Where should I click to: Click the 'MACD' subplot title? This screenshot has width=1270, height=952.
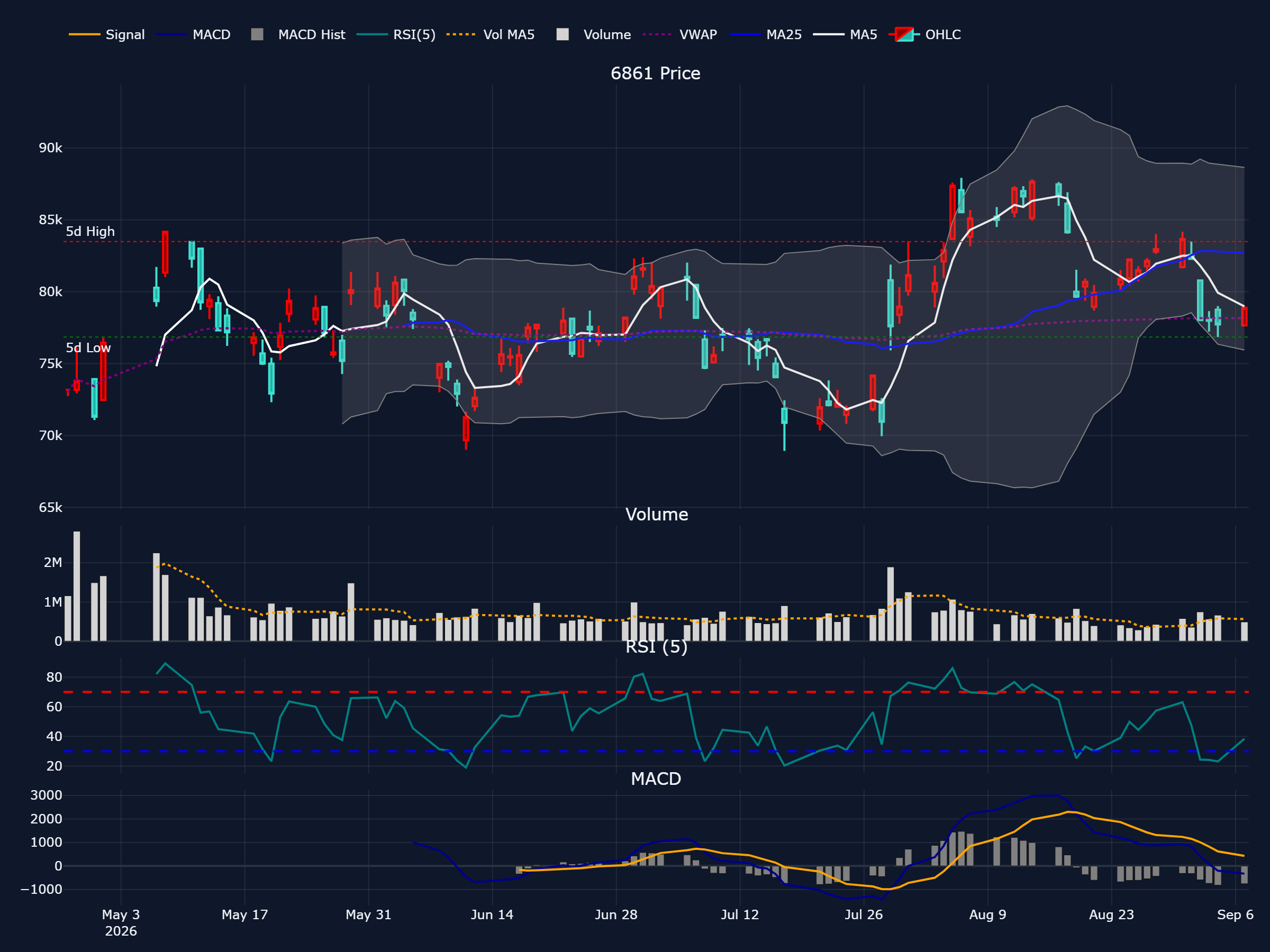(656, 779)
